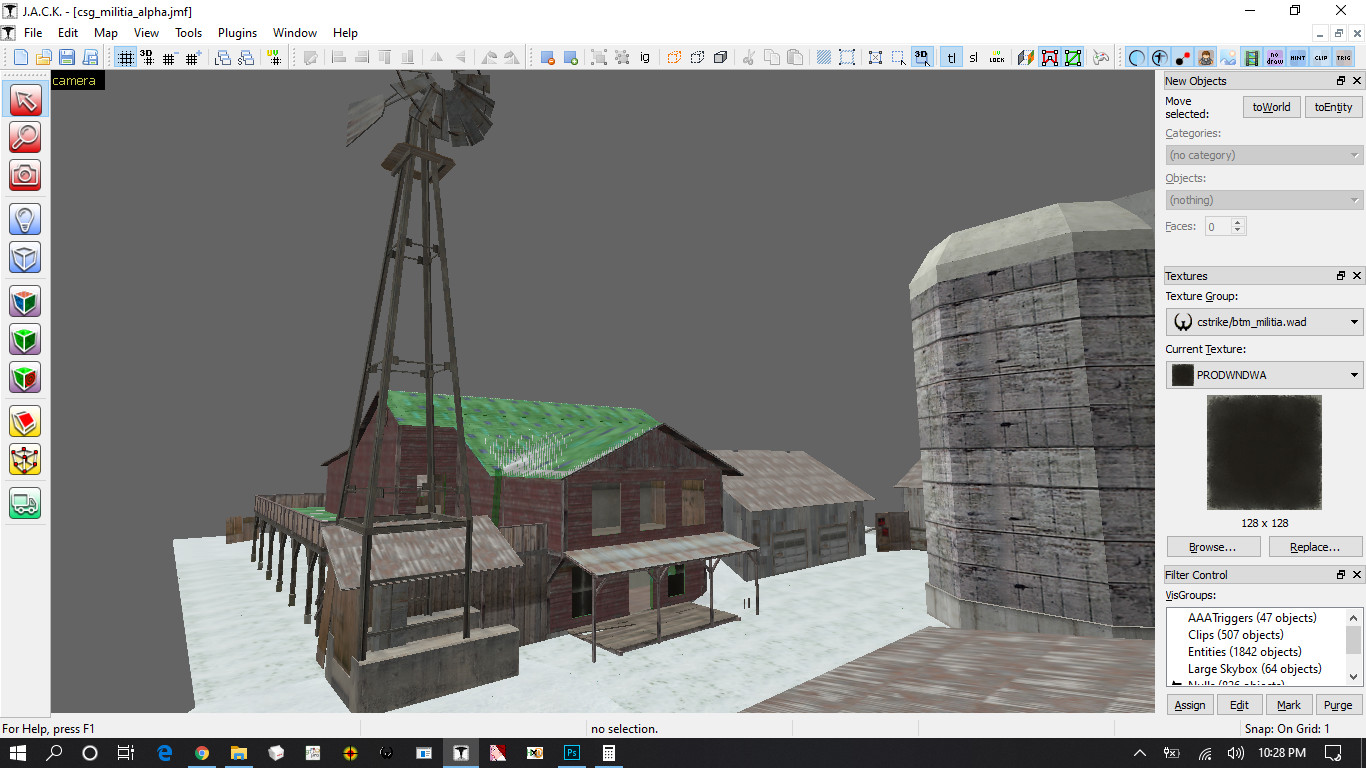
Task: Select the Vertex manipulation tool
Action: tap(25, 459)
